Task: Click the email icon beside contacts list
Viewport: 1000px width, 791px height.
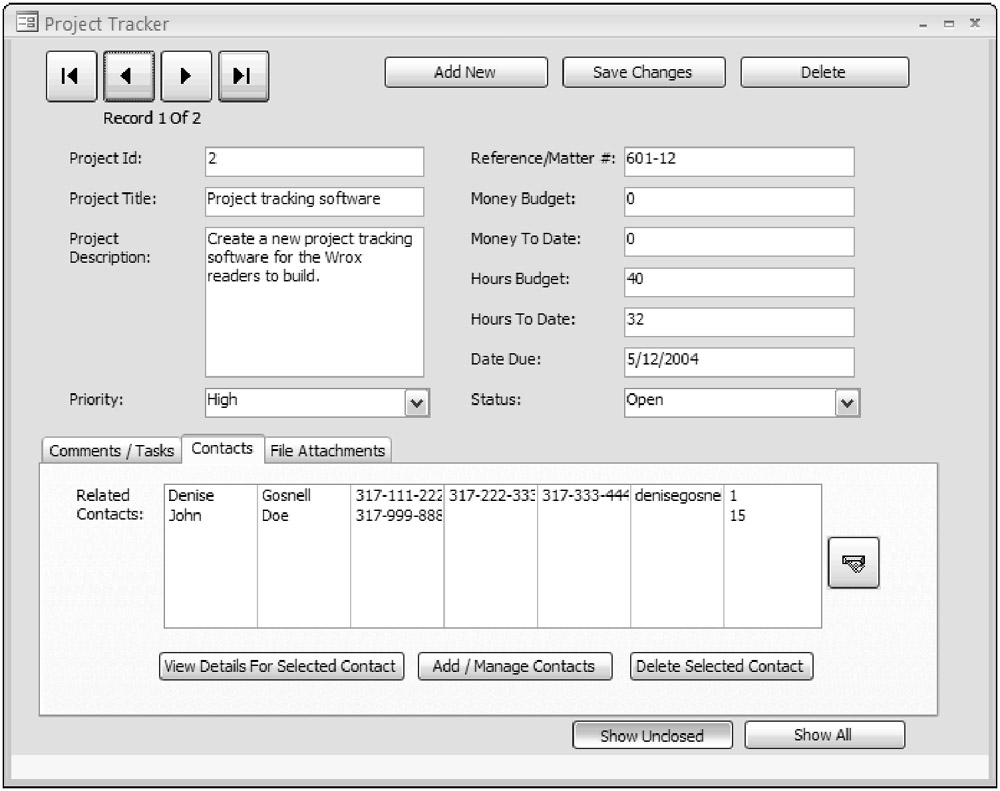Action: 853,563
